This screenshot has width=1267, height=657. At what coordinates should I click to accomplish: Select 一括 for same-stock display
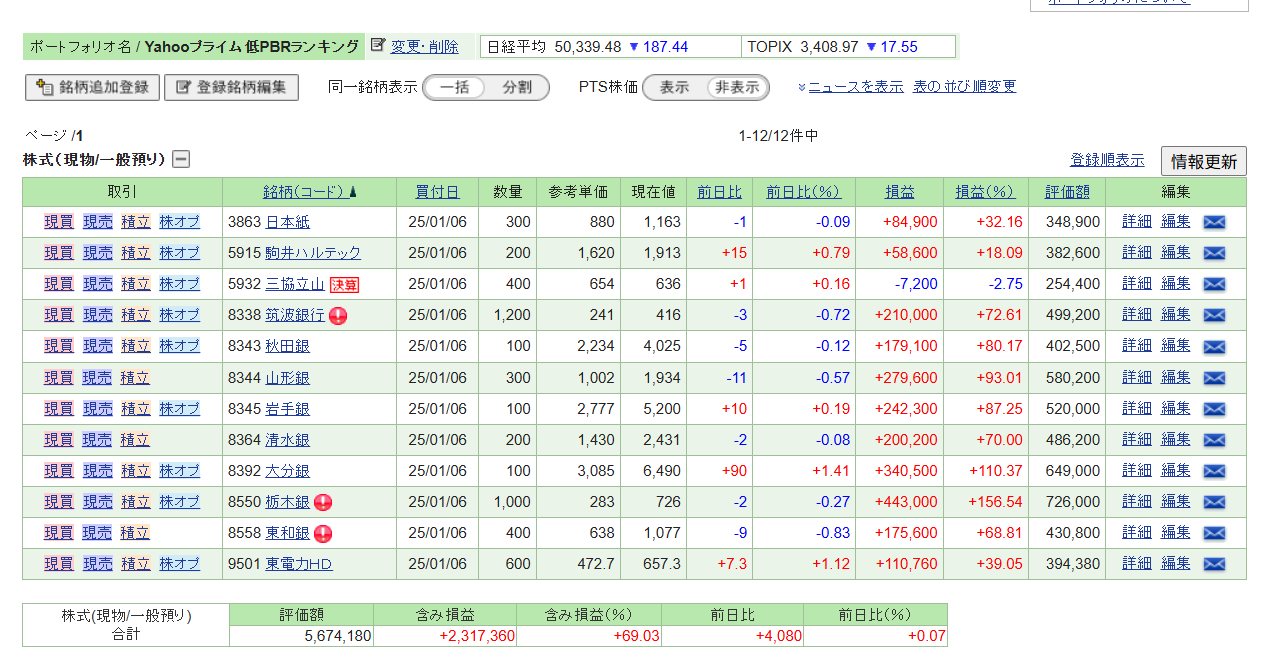[455, 88]
